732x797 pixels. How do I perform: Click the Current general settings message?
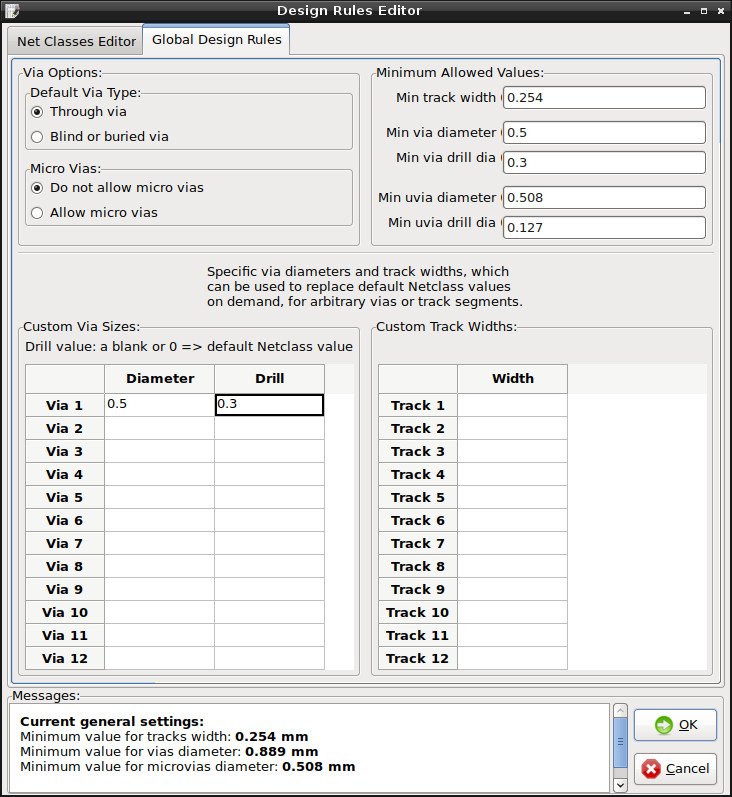point(112,721)
